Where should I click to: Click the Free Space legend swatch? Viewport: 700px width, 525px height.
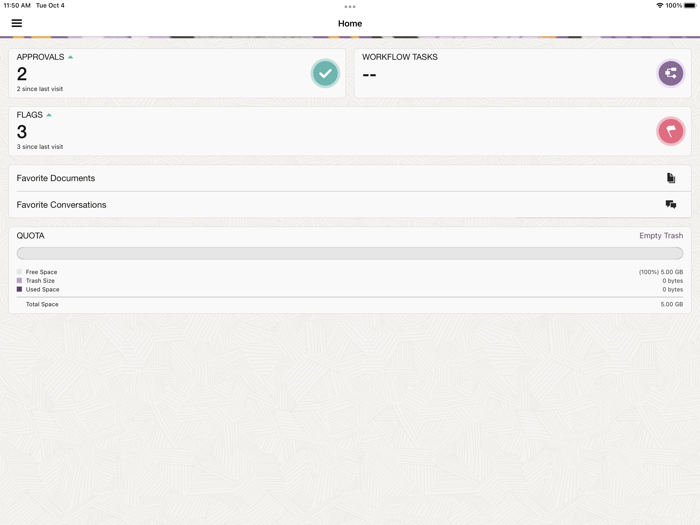19,271
